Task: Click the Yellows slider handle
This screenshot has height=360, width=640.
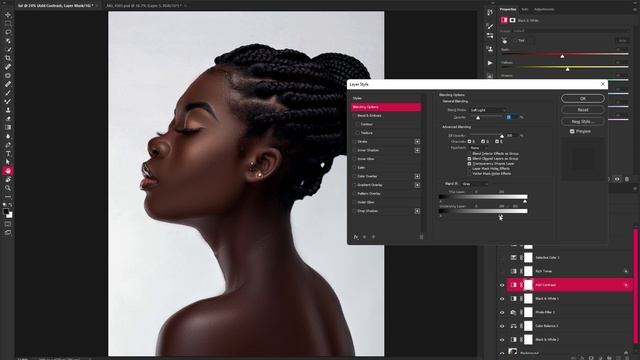Action: point(567,69)
